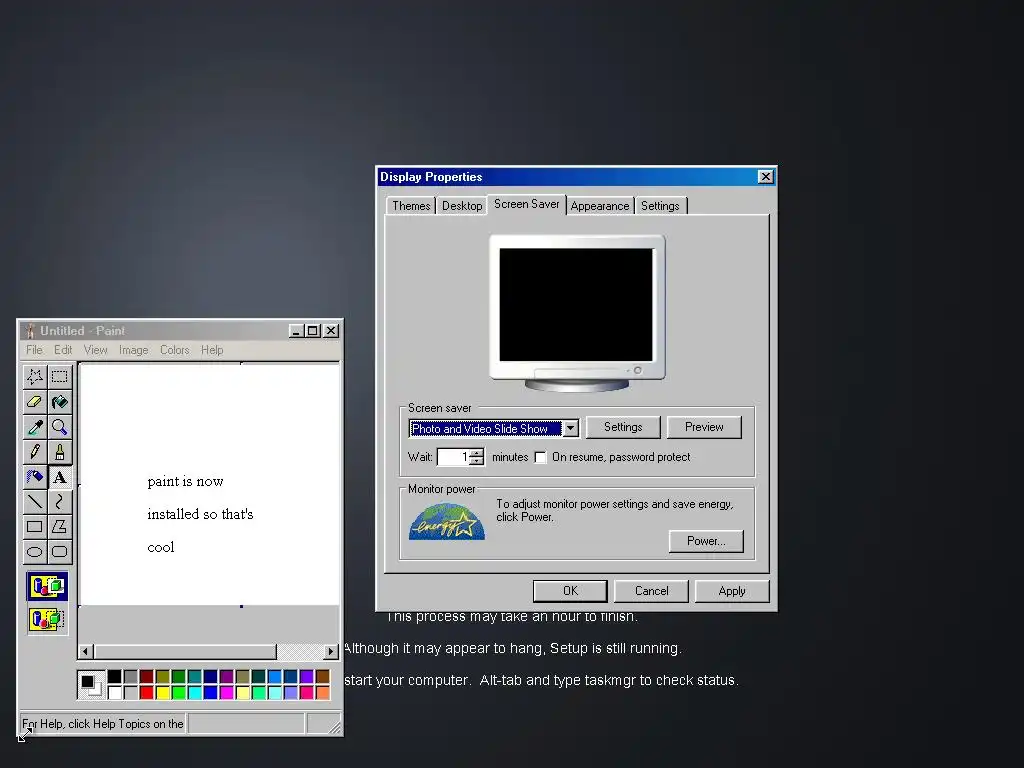Click the foreground/background color indicator box

click(91, 685)
